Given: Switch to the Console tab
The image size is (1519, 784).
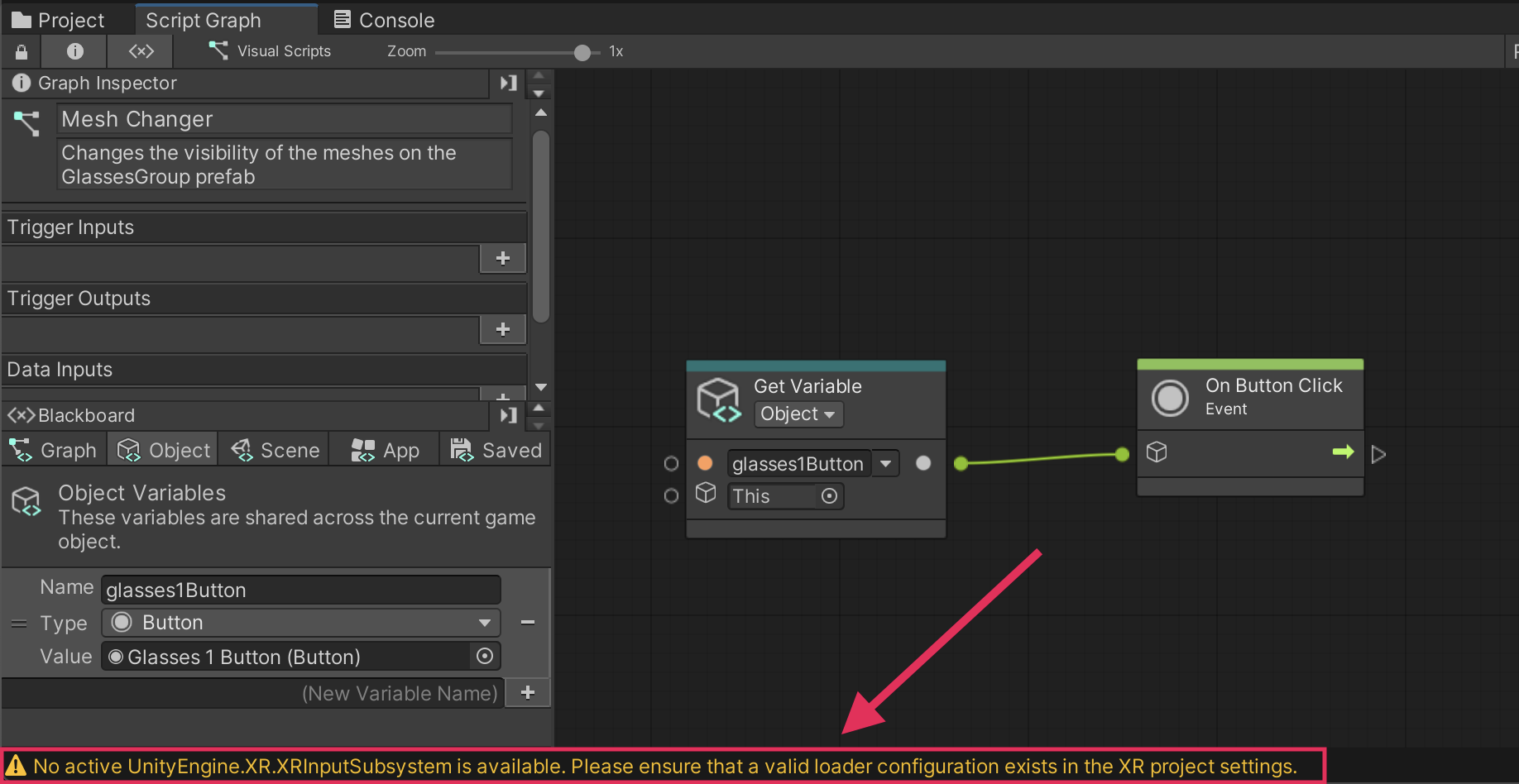Looking at the screenshot, I should (x=384, y=20).
